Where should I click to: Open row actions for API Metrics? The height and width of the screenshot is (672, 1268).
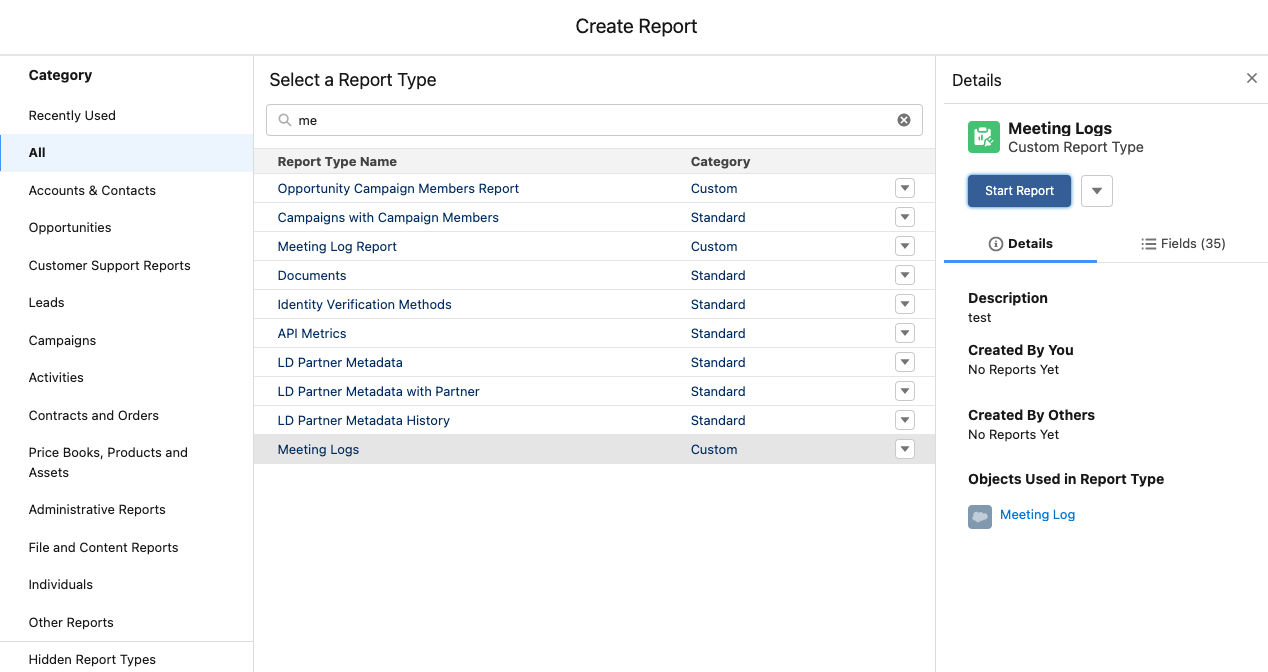(905, 333)
